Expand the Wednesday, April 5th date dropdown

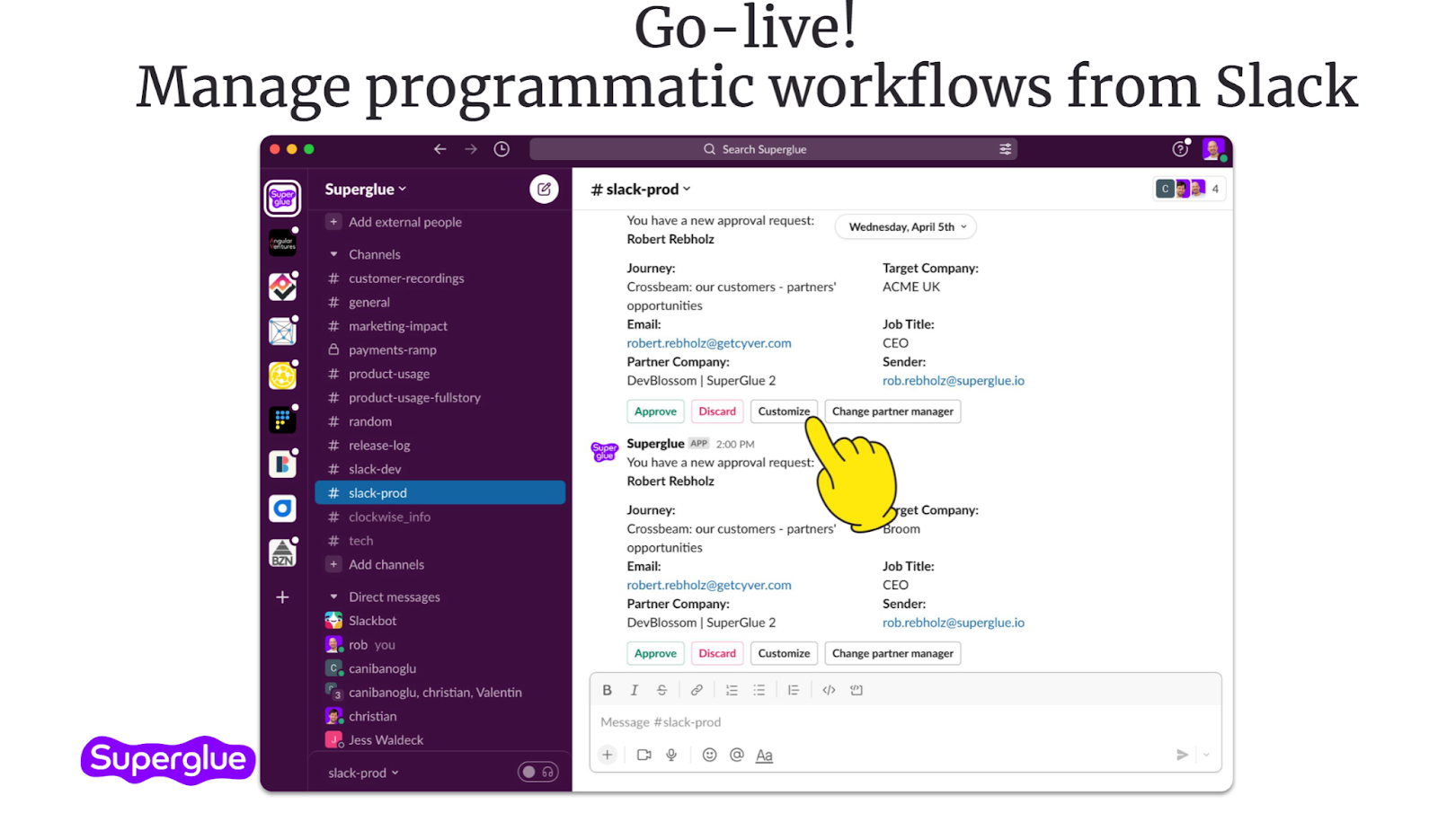pos(904,226)
